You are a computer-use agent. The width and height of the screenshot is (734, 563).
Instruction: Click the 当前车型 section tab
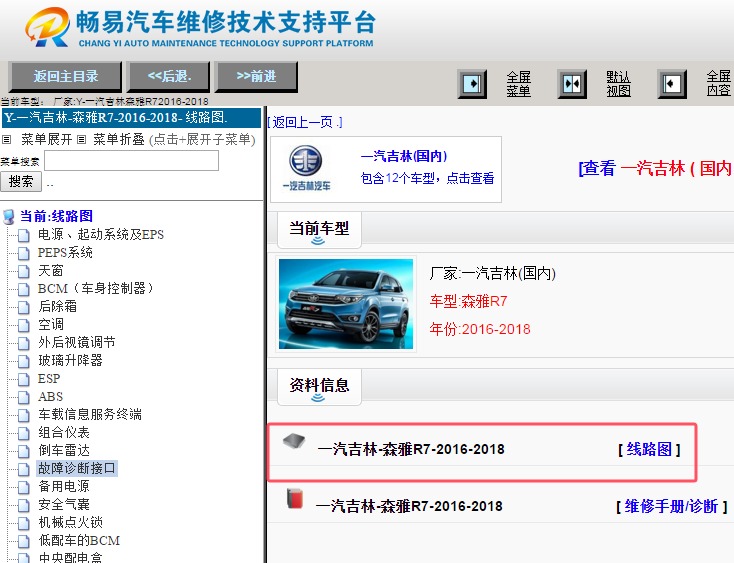click(319, 229)
